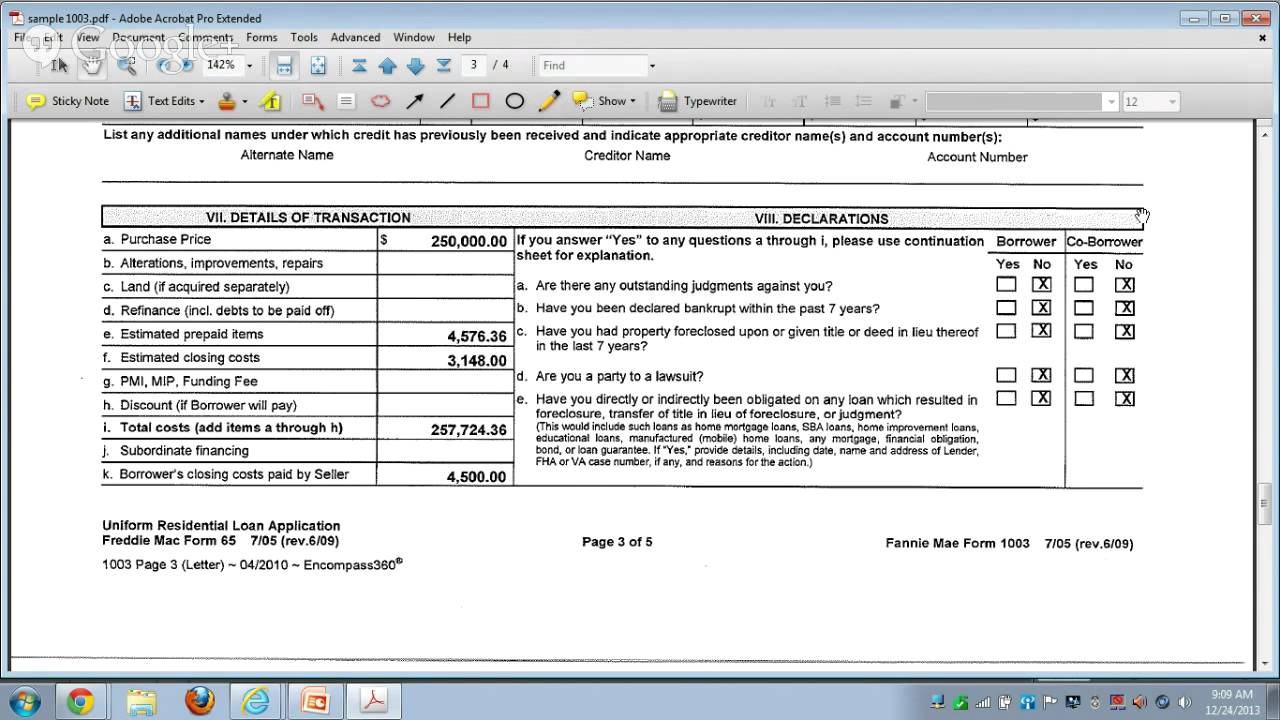Select the text Select tool

coord(59,65)
